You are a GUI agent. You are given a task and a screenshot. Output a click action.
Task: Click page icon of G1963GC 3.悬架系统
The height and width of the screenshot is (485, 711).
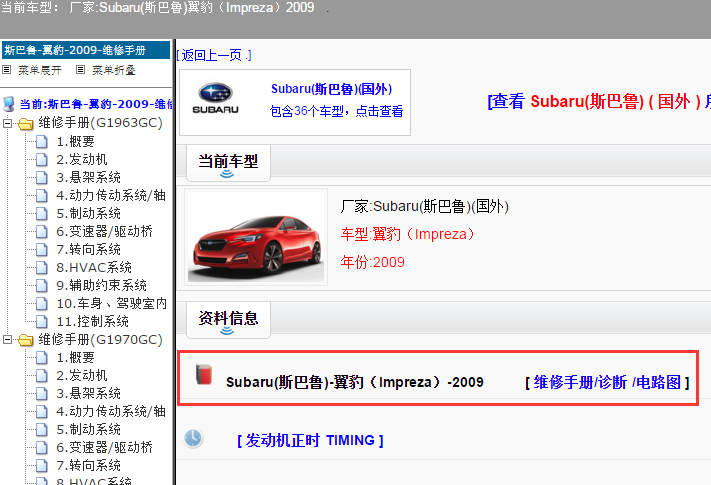(x=42, y=177)
